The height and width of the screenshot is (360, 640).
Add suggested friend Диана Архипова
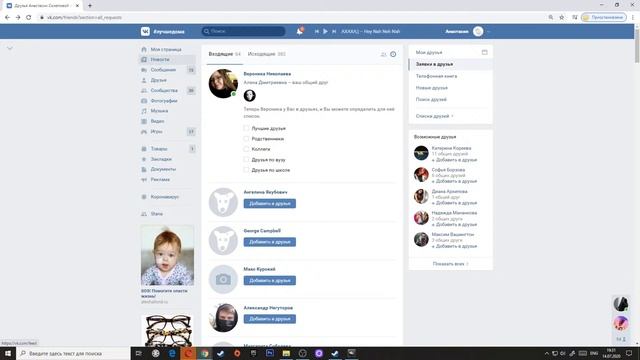pos(454,202)
